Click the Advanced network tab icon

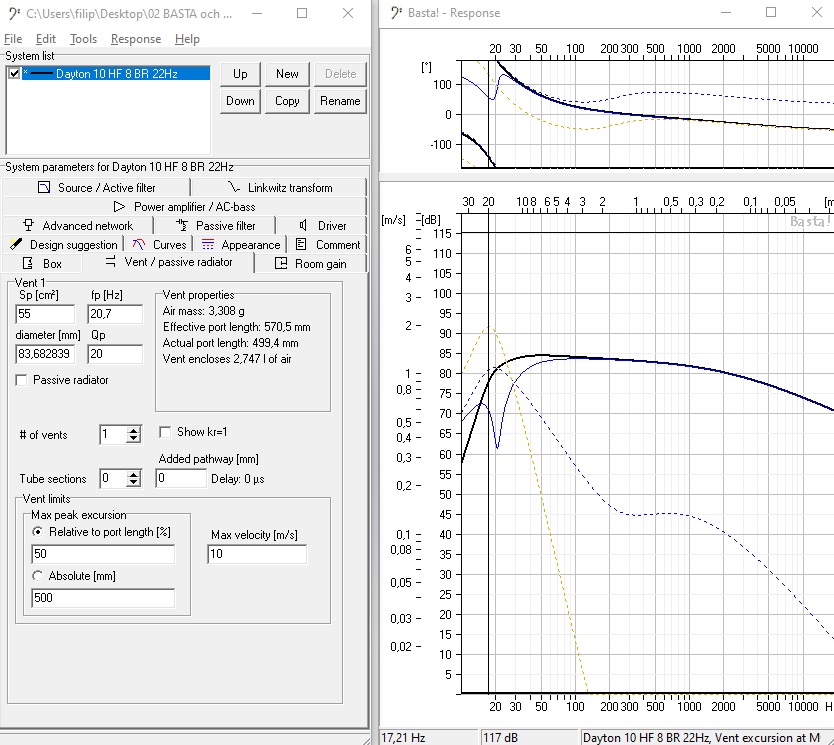point(29,225)
